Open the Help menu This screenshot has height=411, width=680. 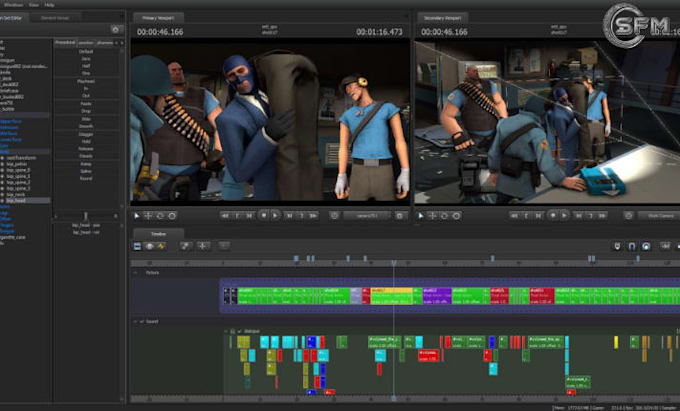49,5
